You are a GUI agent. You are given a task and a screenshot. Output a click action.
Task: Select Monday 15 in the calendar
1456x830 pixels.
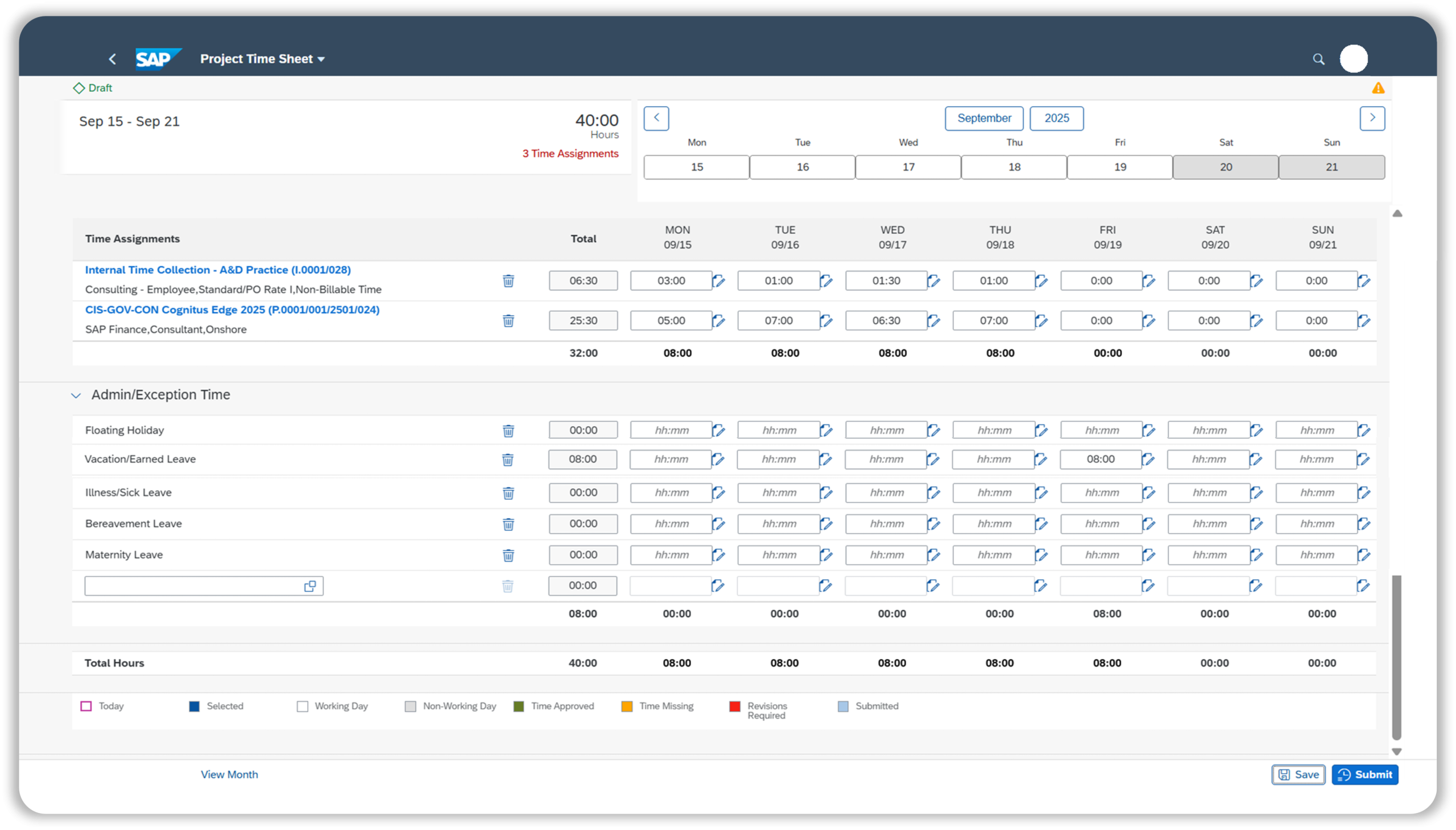click(696, 167)
